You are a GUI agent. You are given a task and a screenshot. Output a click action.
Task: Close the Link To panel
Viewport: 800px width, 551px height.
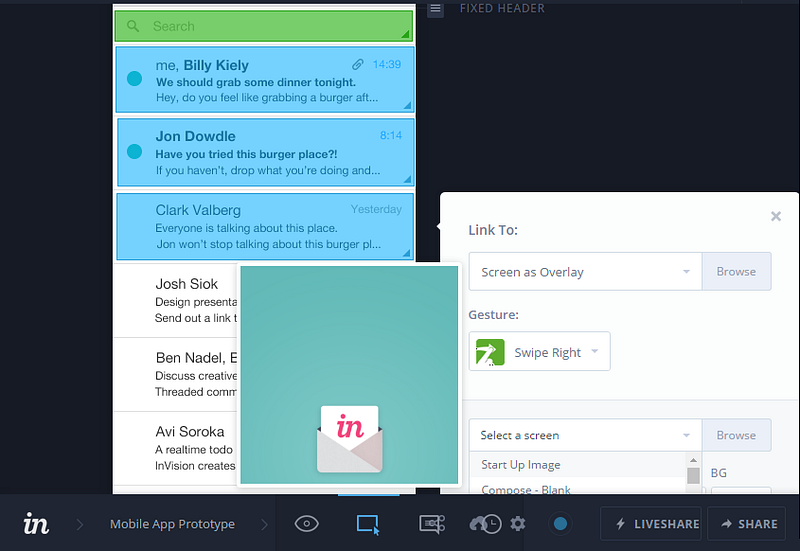(x=776, y=216)
